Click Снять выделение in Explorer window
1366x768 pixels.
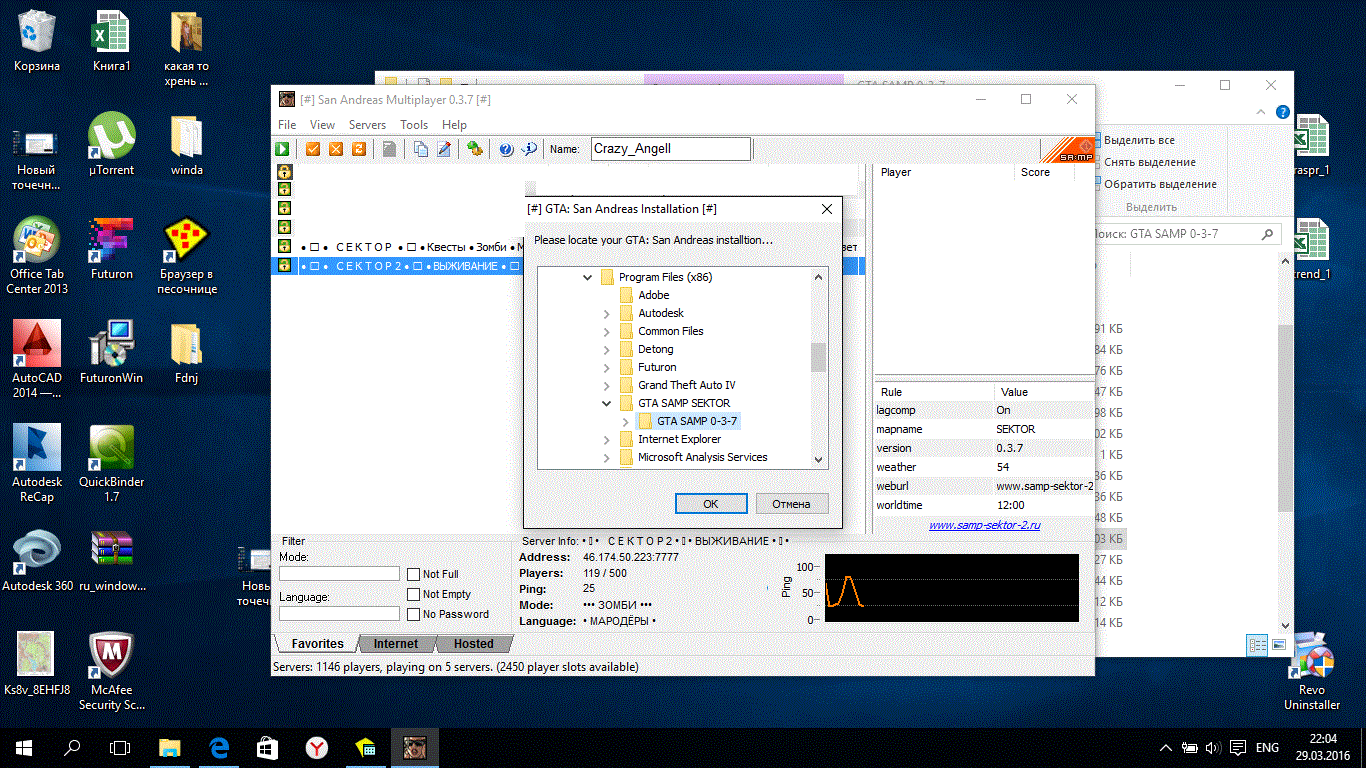click(1149, 162)
